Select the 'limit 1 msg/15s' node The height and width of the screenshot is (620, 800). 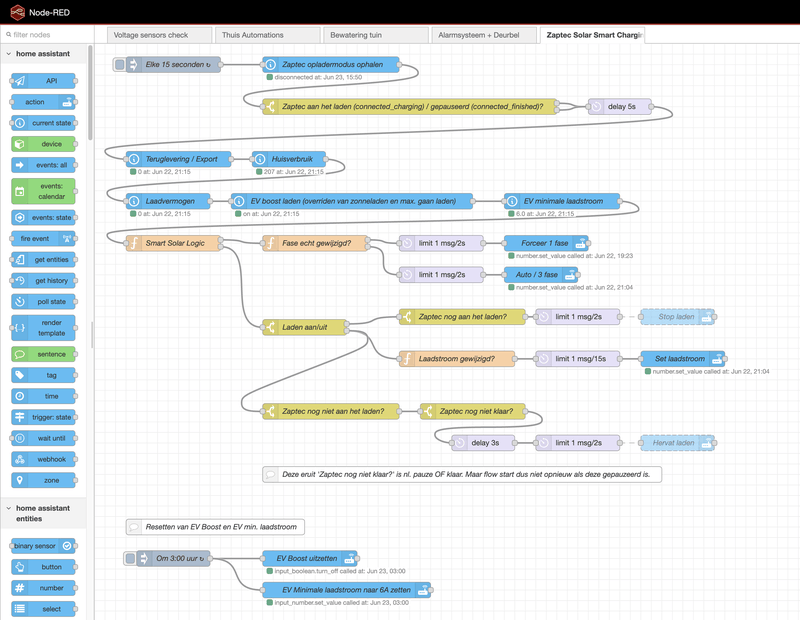[x=578, y=359]
